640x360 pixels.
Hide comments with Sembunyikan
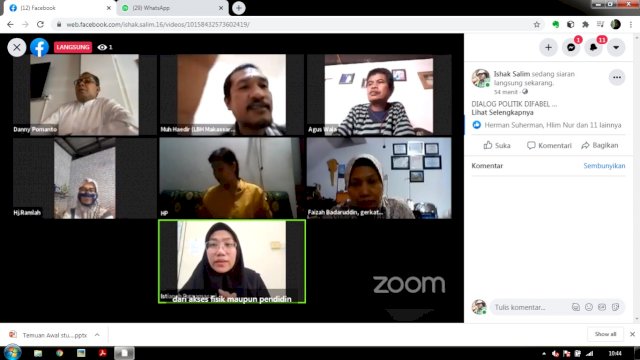point(604,166)
